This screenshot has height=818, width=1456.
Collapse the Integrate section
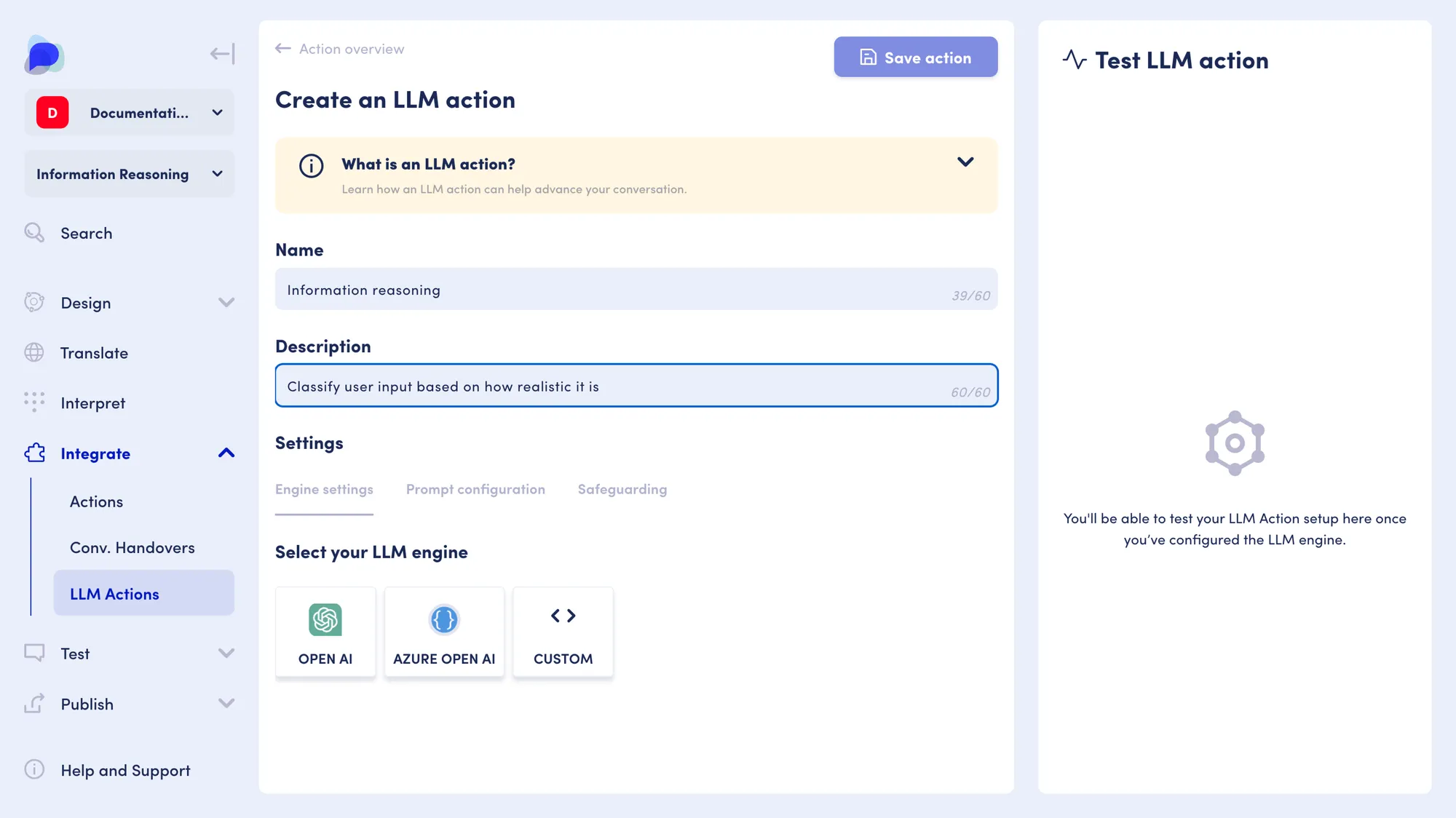(x=226, y=453)
